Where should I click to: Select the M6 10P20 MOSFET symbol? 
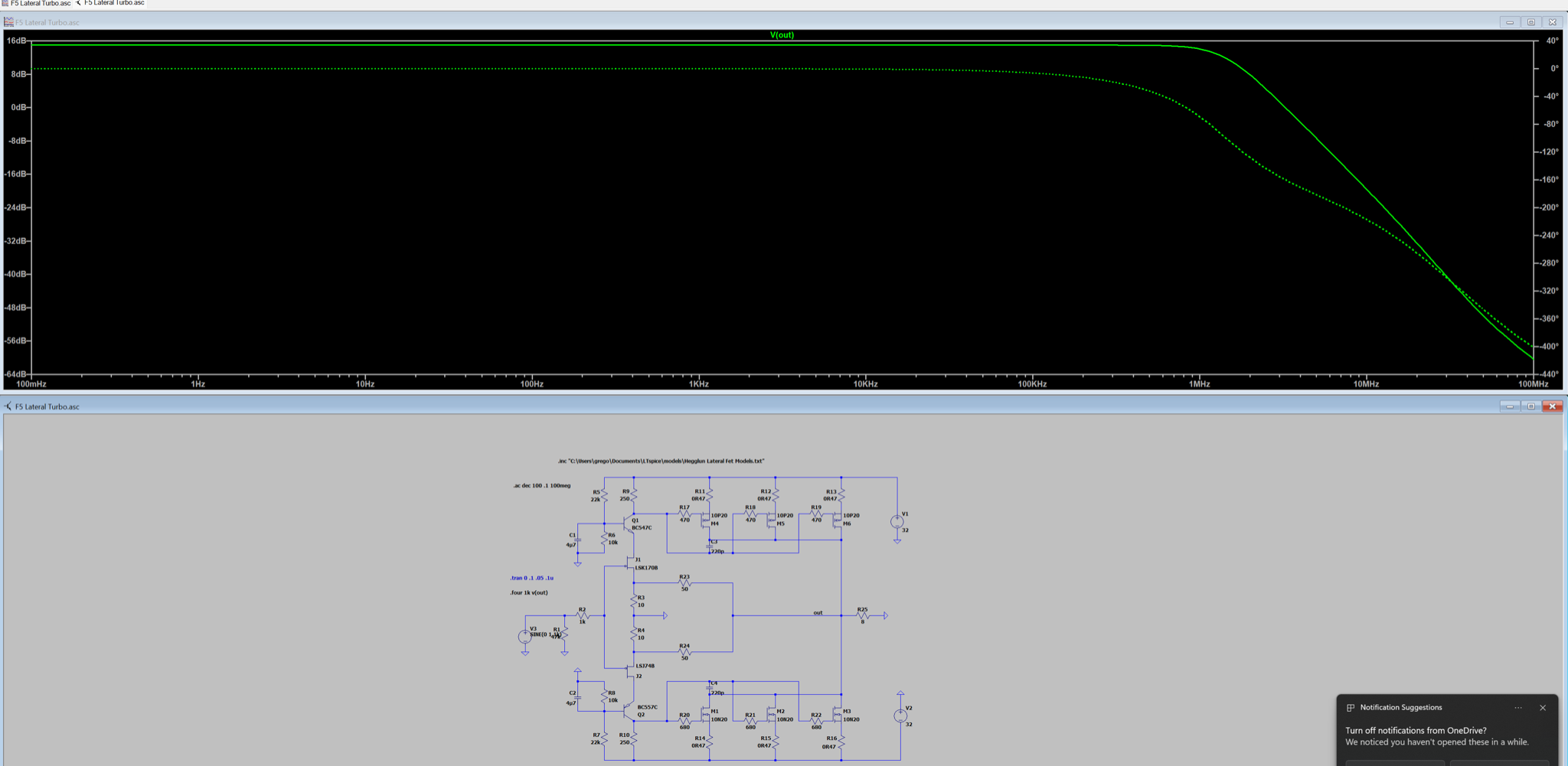tap(838, 520)
